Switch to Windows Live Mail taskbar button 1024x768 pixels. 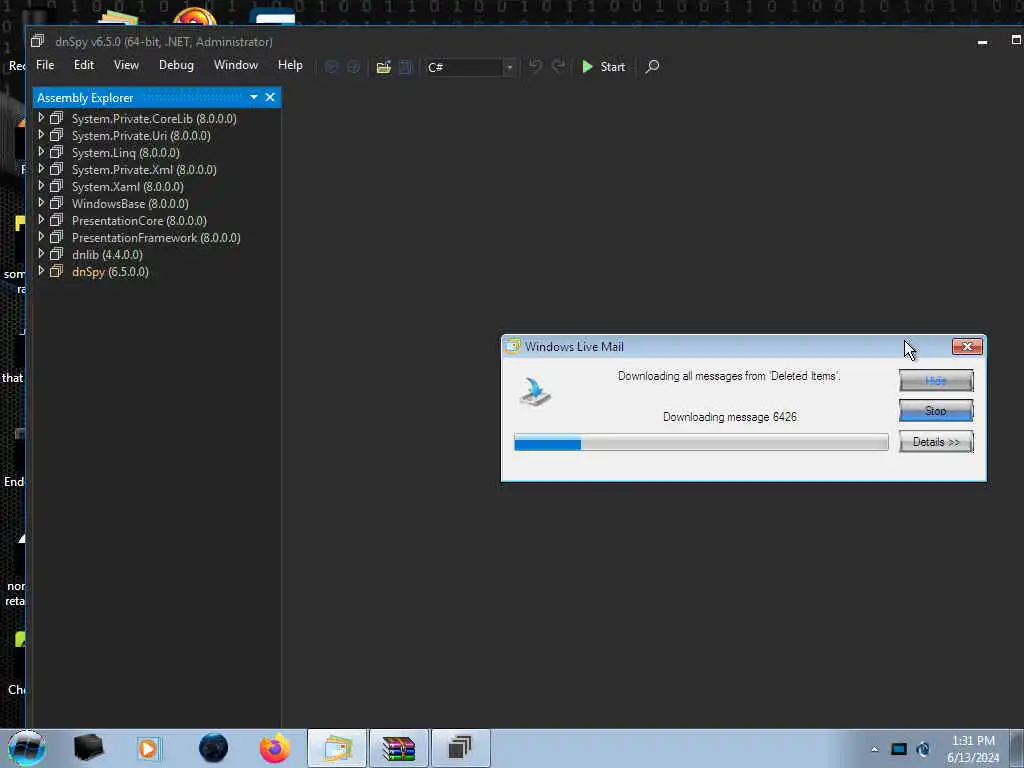337,748
